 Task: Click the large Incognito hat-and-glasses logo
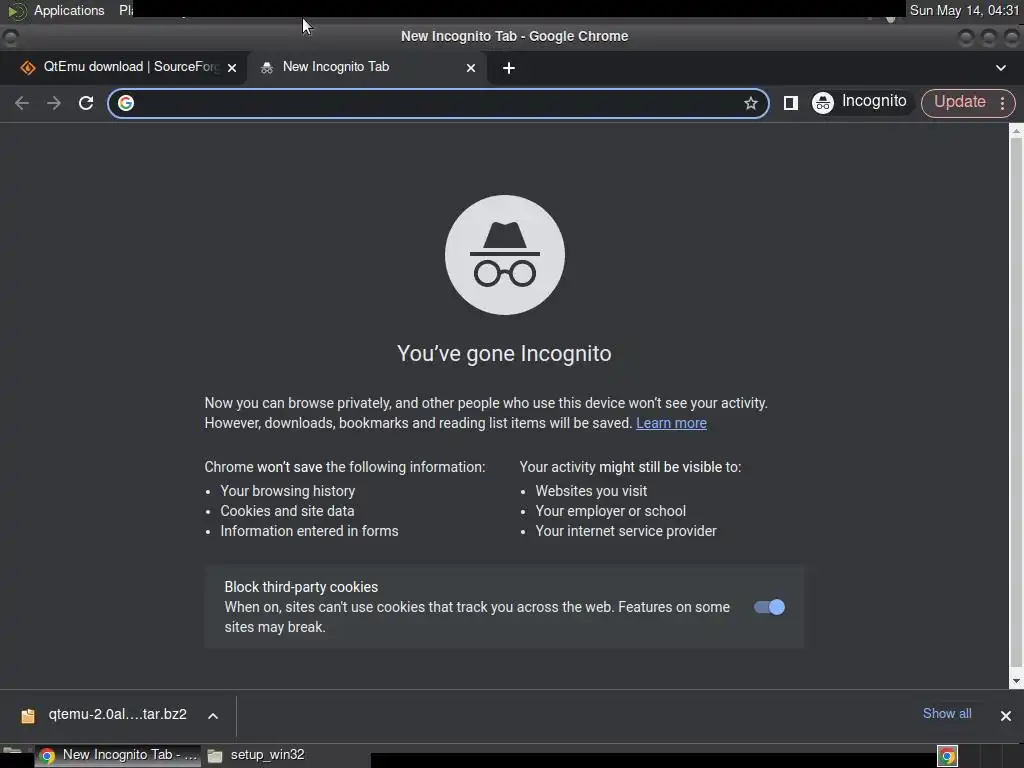click(x=505, y=255)
